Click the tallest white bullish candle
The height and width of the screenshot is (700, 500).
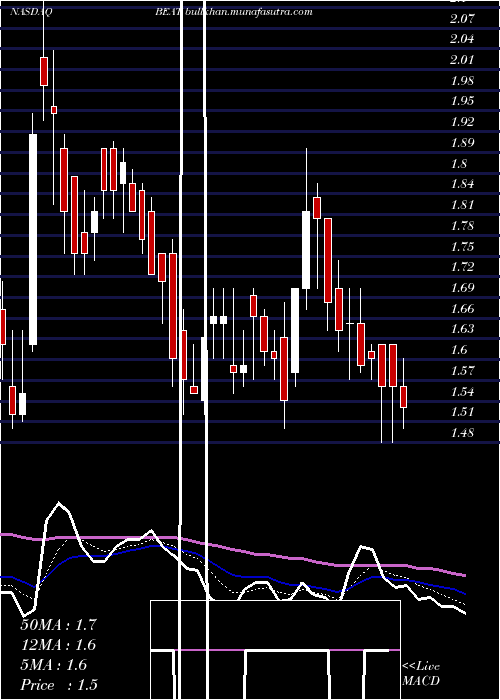click(x=33, y=239)
